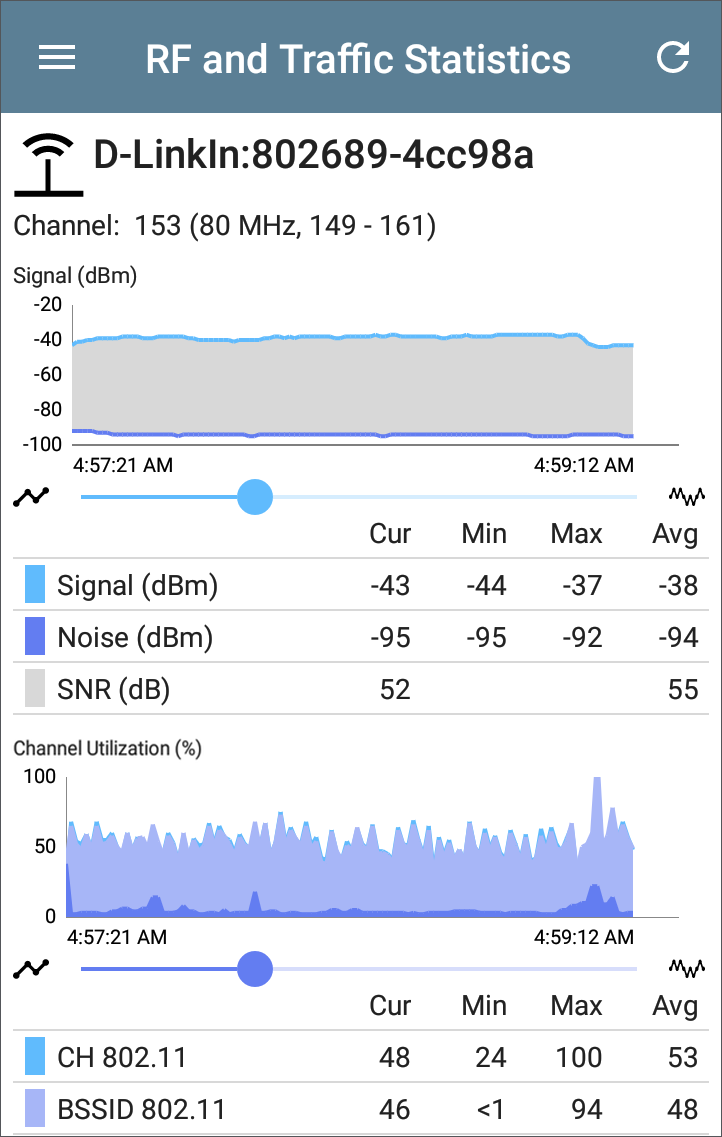Click jagged waveform icon right of utilization slider
The height and width of the screenshot is (1137, 722).
[687, 968]
